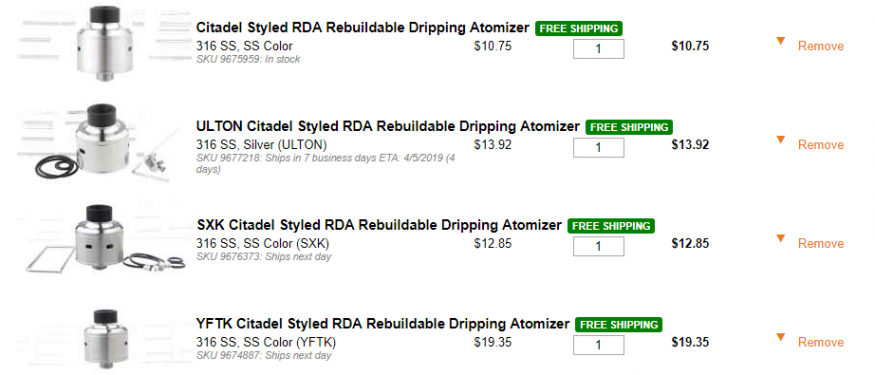
Task: Select the quantity field for the SXK item
Action: click(598, 247)
